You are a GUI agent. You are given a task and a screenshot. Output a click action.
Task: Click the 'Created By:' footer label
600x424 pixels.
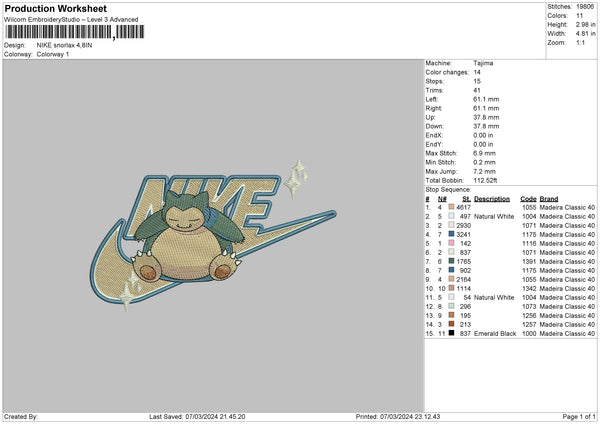21,416
